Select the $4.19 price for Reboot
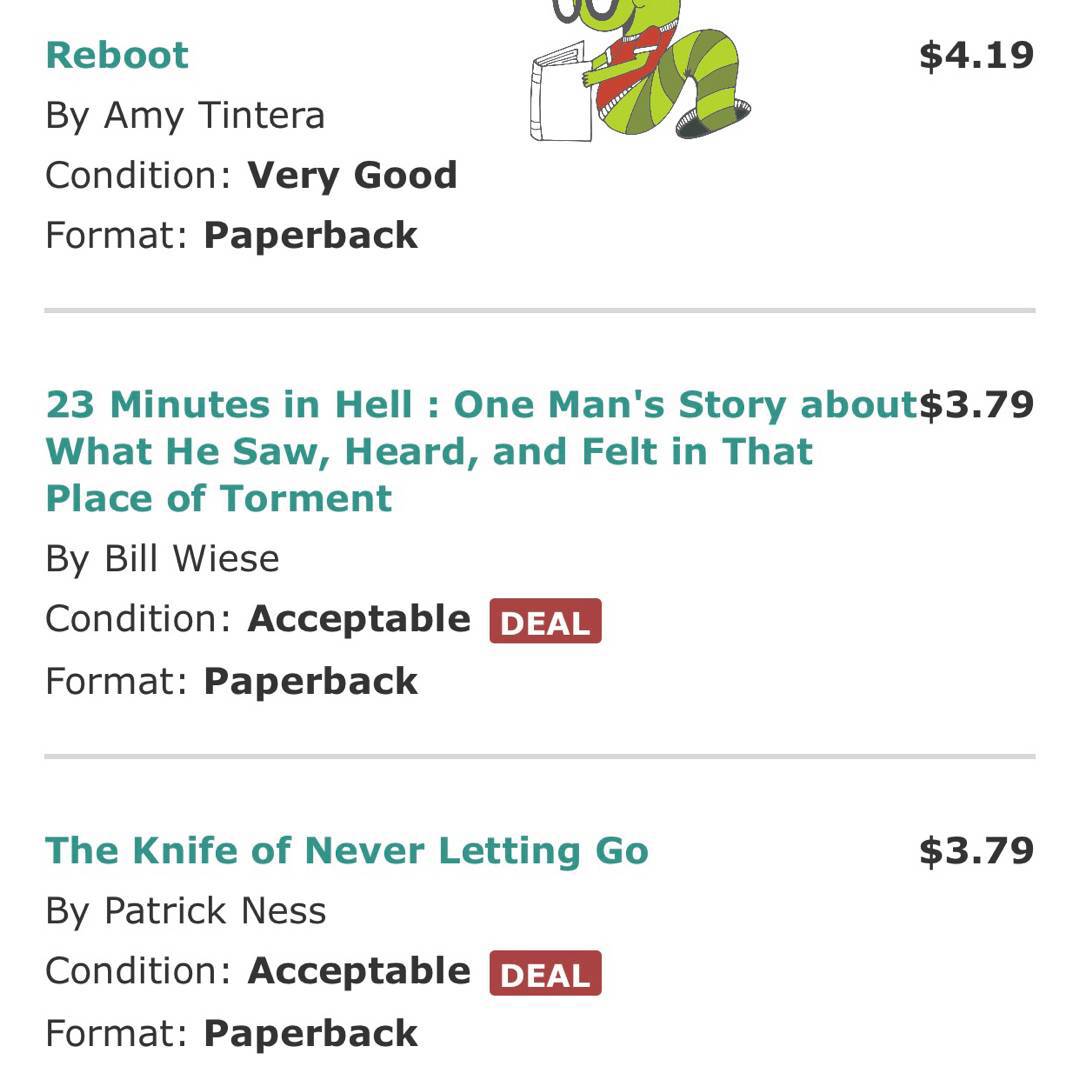Image resolution: width=1080 pixels, height=1080 pixels. (976, 55)
